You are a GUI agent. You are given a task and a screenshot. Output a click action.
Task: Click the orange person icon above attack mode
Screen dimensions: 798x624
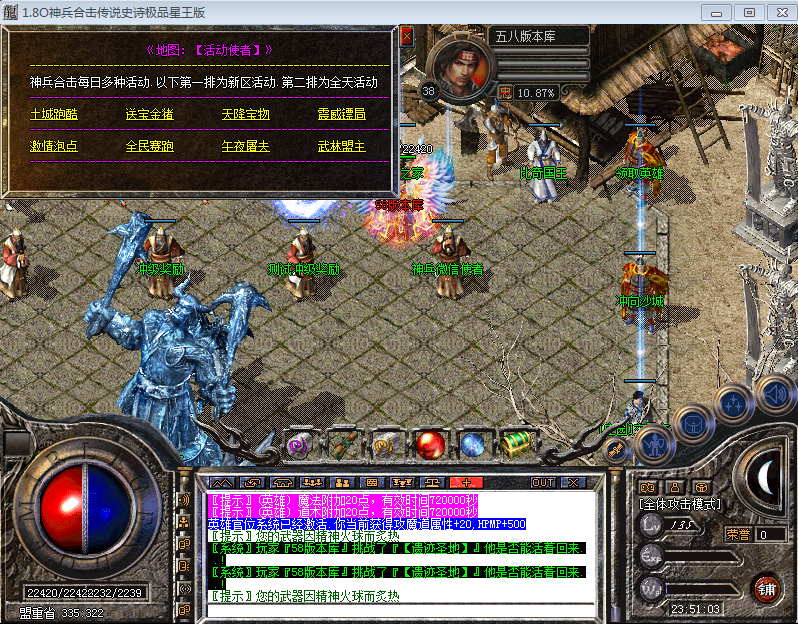[x=675, y=487]
